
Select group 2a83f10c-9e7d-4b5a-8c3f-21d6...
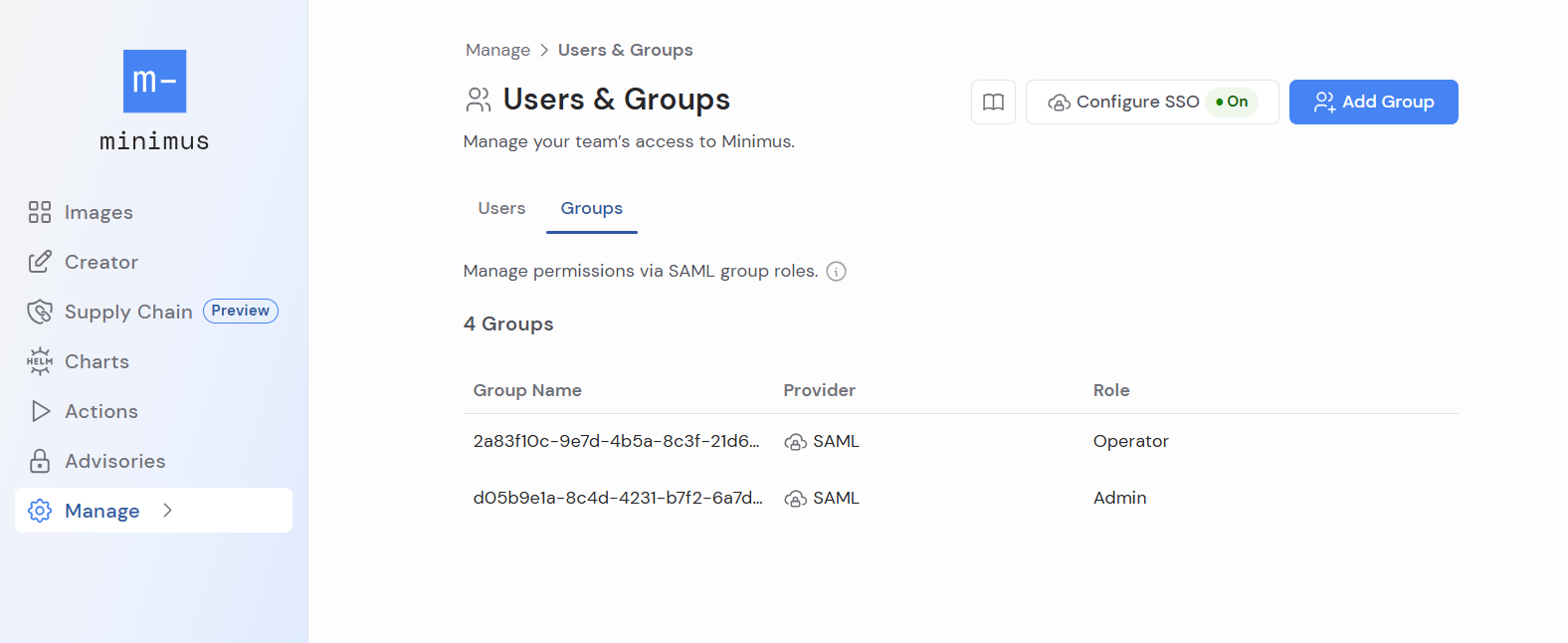coord(616,441)
